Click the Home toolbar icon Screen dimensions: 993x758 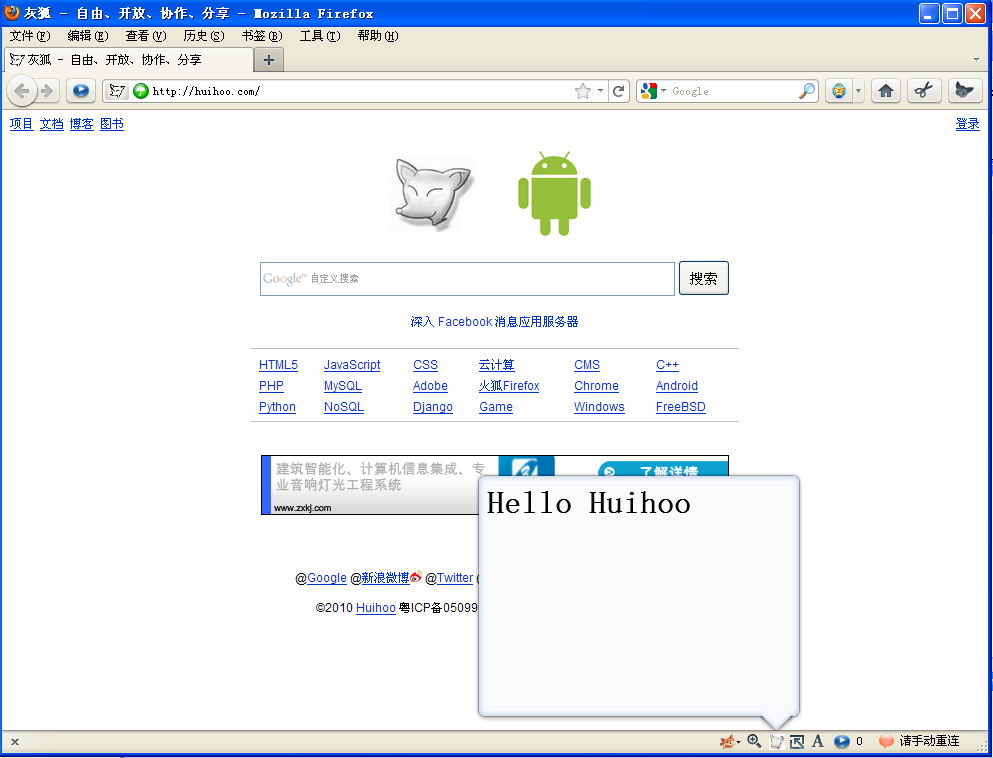click(x=885, y=91)
